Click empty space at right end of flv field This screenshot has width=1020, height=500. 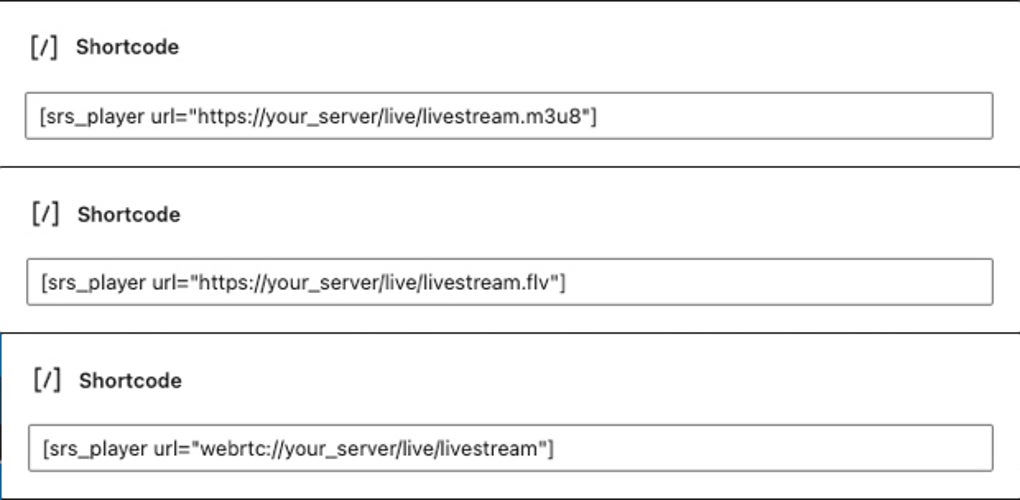(x=850, y=282)
